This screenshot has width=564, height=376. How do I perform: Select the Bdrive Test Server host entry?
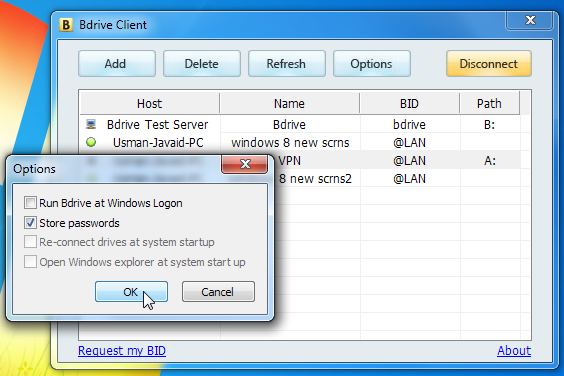(158, 124)
